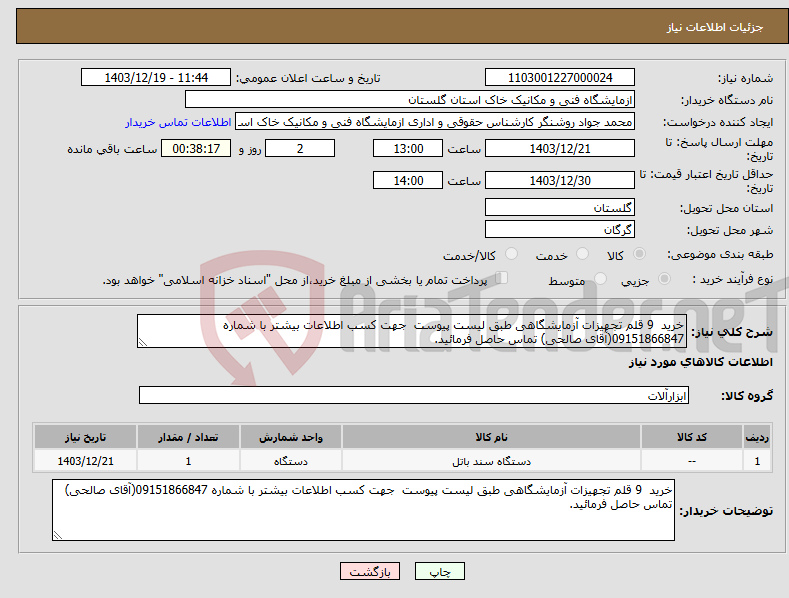This screenshot has height=598, width=789.
Task: Click the کد کالا column header
Action: click(692, 437)
